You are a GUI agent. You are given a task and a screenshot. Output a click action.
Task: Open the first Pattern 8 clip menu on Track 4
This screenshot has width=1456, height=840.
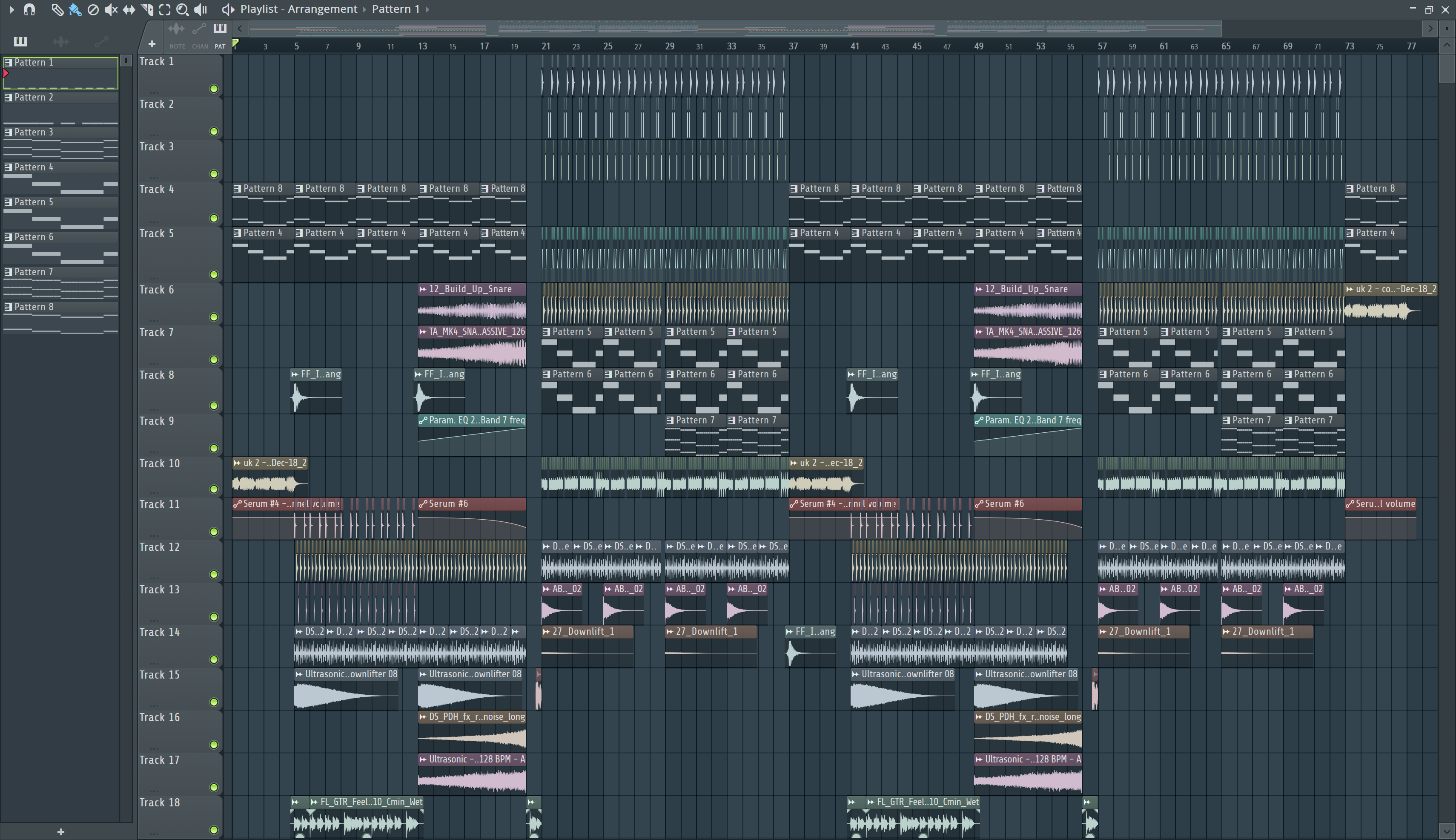tap(237, 189)
